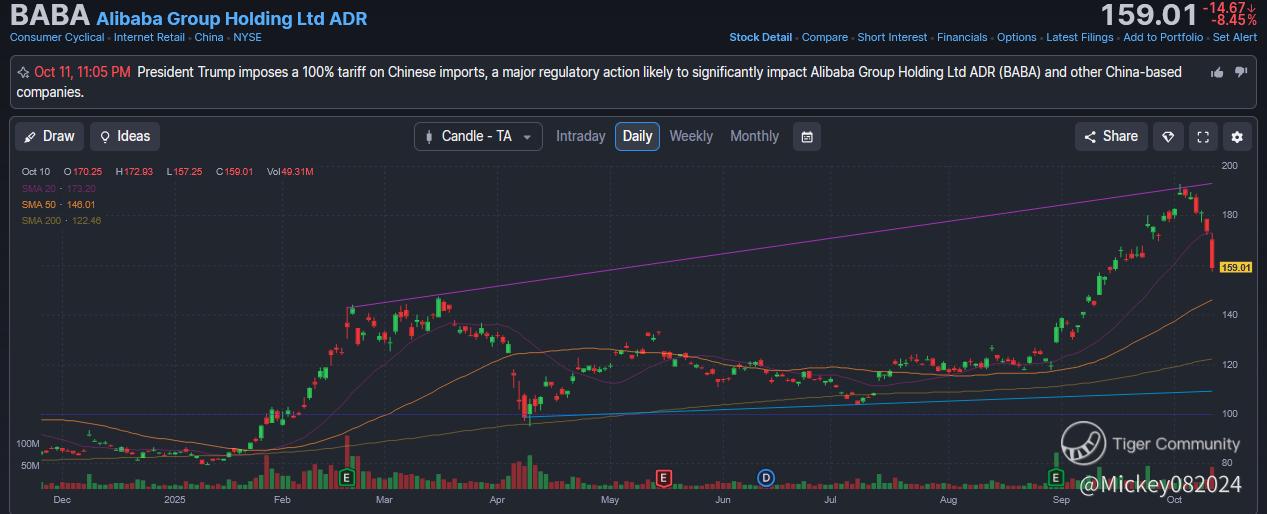
Task: Click the Set Alert link
Action: tap(1235, 37)
